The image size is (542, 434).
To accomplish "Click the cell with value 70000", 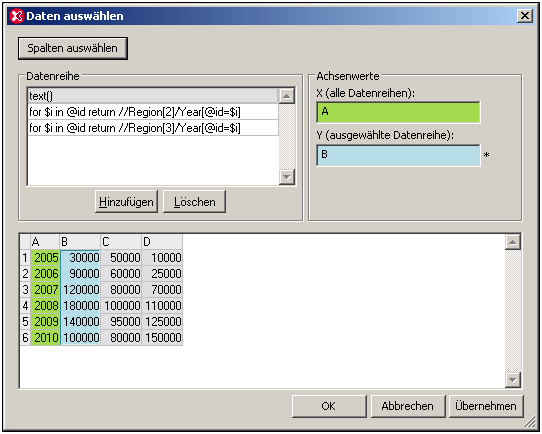I will 162,290.
